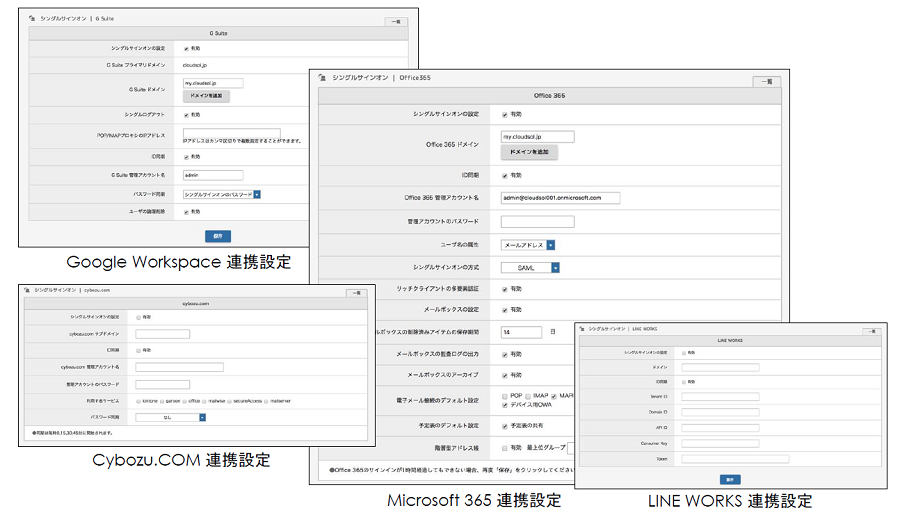The width and height of the screenshot is (900, 515).
Task: Click blue save button in G Suite panel
Action: pos(218,236)
